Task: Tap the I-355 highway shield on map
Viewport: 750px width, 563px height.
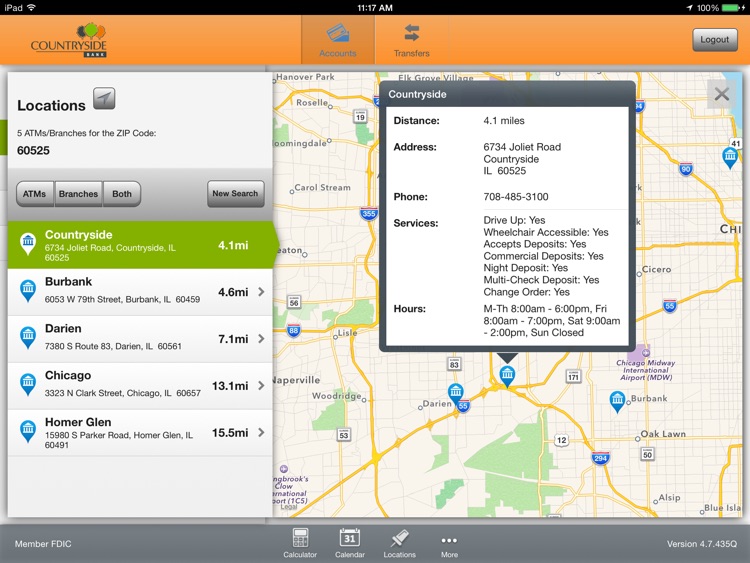Action: point(369,214)
